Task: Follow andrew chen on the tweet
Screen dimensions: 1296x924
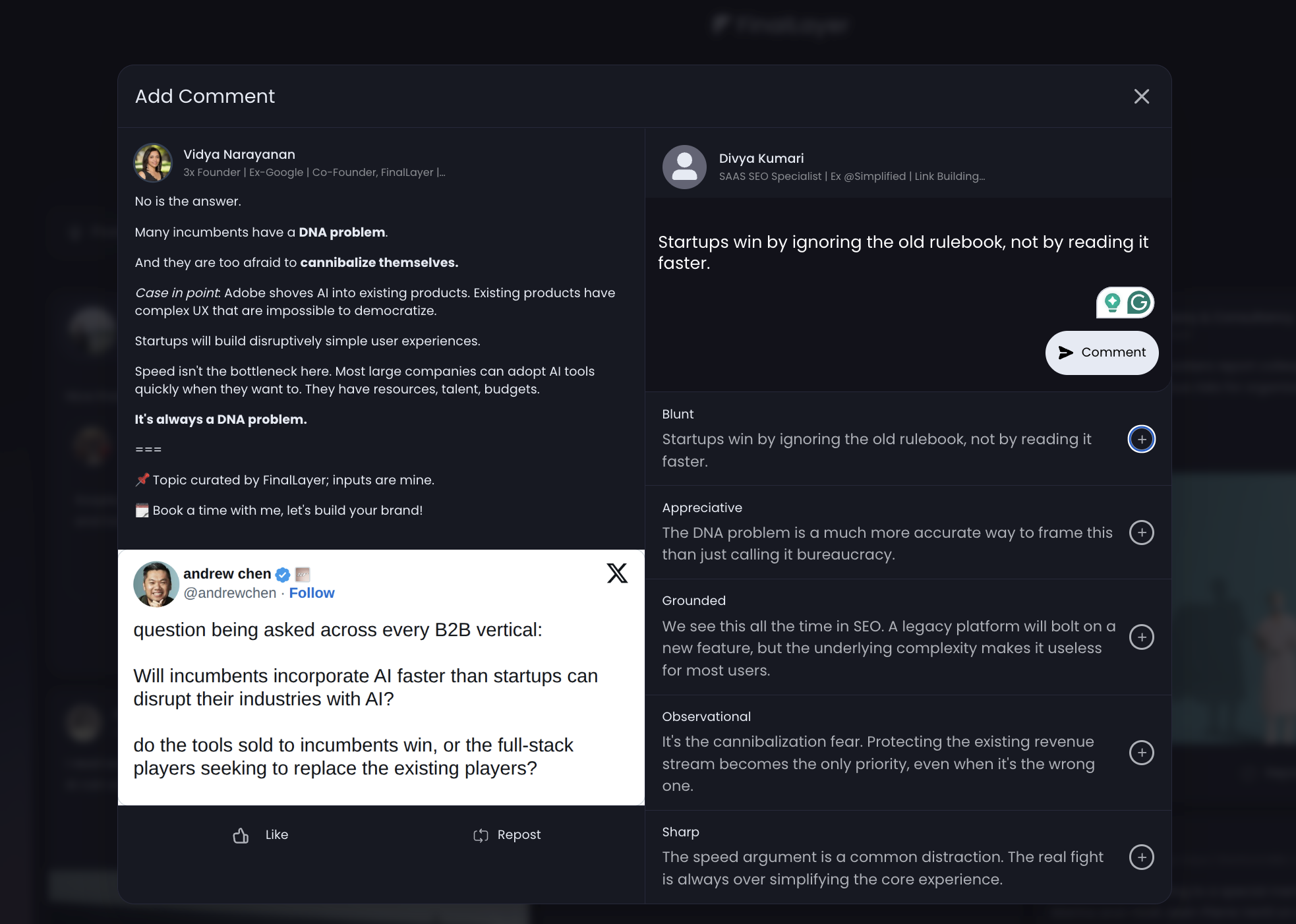Action: (x=312, y=593)
